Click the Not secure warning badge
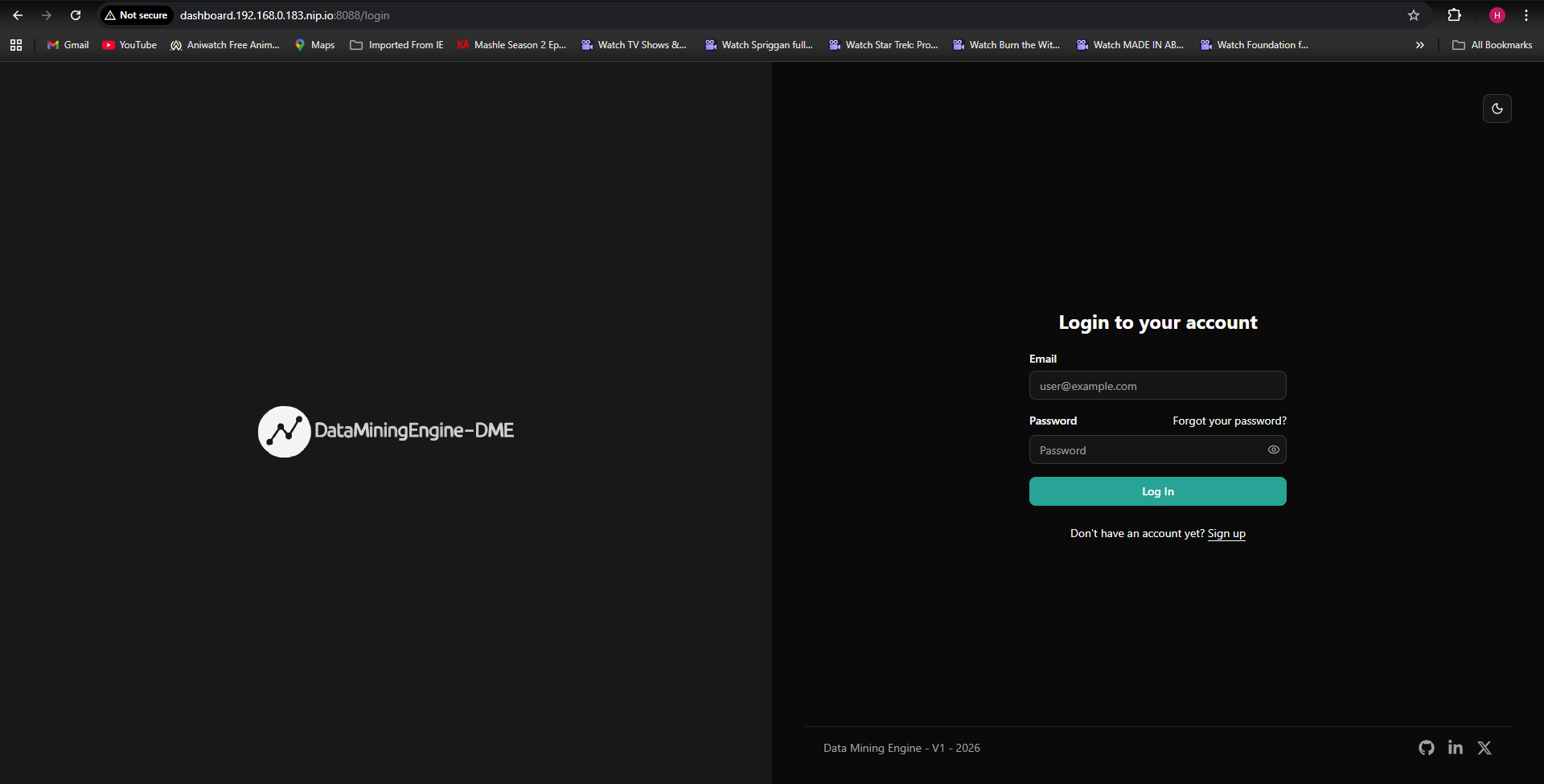This screenshot has height=784, width=1544. pos(136,15)
